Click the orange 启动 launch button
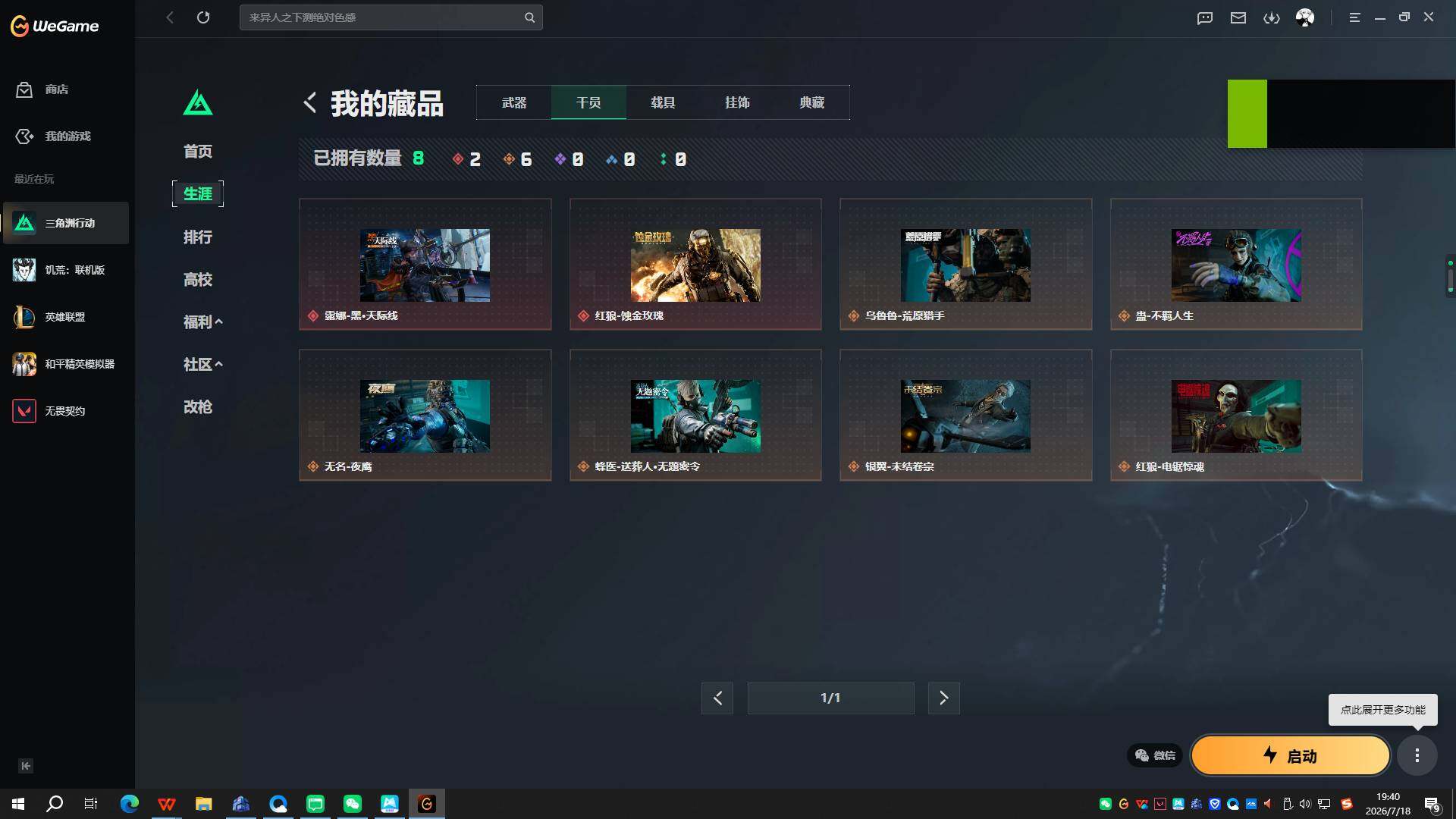Image resolution: width=1456 pixels, height=819 pixels. (1291, 755)
